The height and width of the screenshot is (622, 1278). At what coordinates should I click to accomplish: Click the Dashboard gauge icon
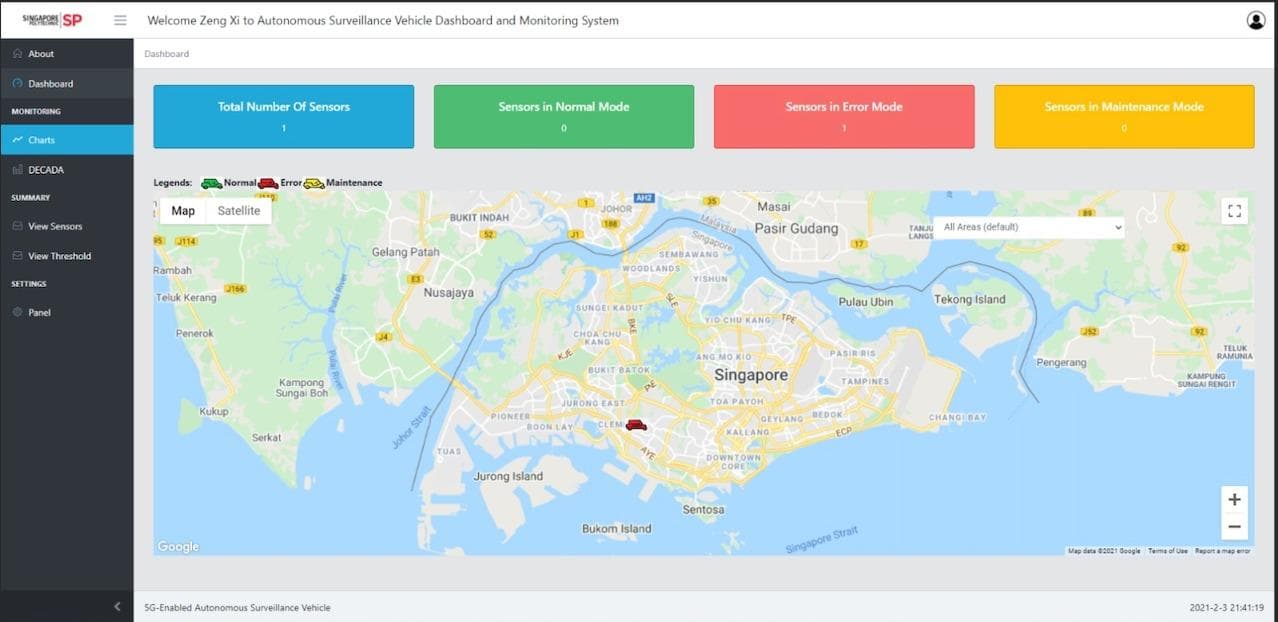coord(17,84)
